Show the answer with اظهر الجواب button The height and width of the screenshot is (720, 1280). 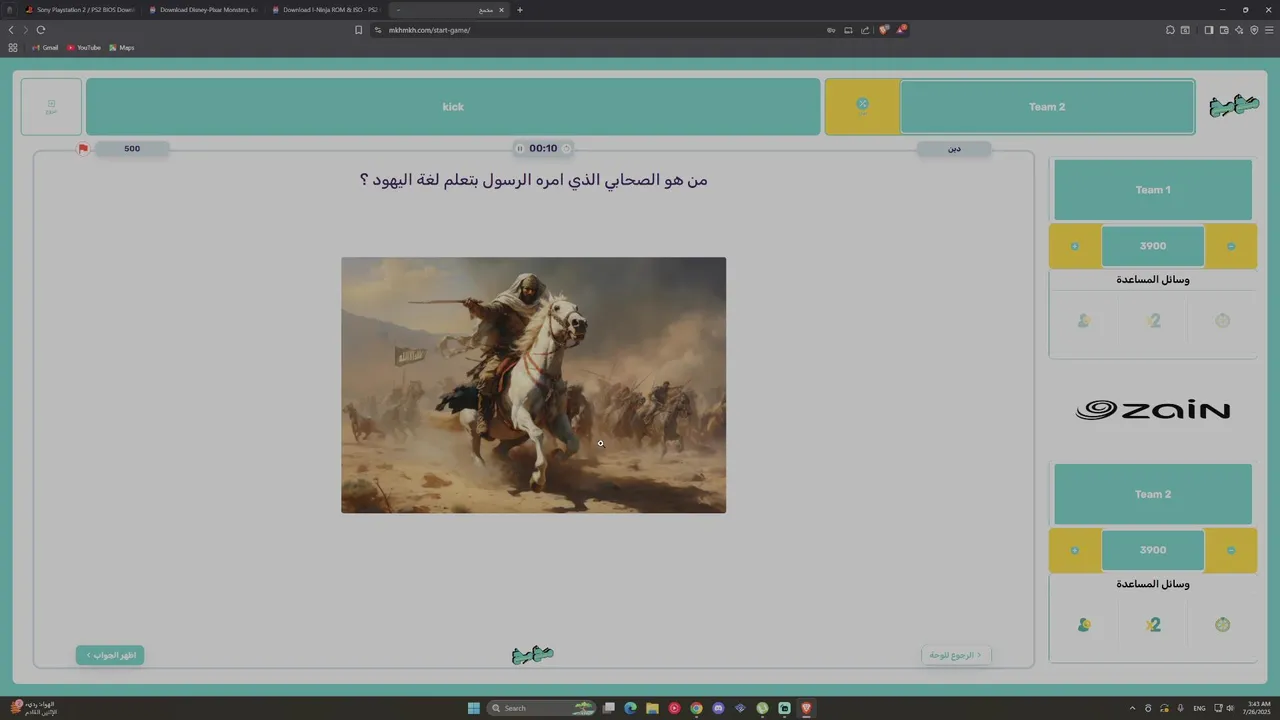(110, 655)
